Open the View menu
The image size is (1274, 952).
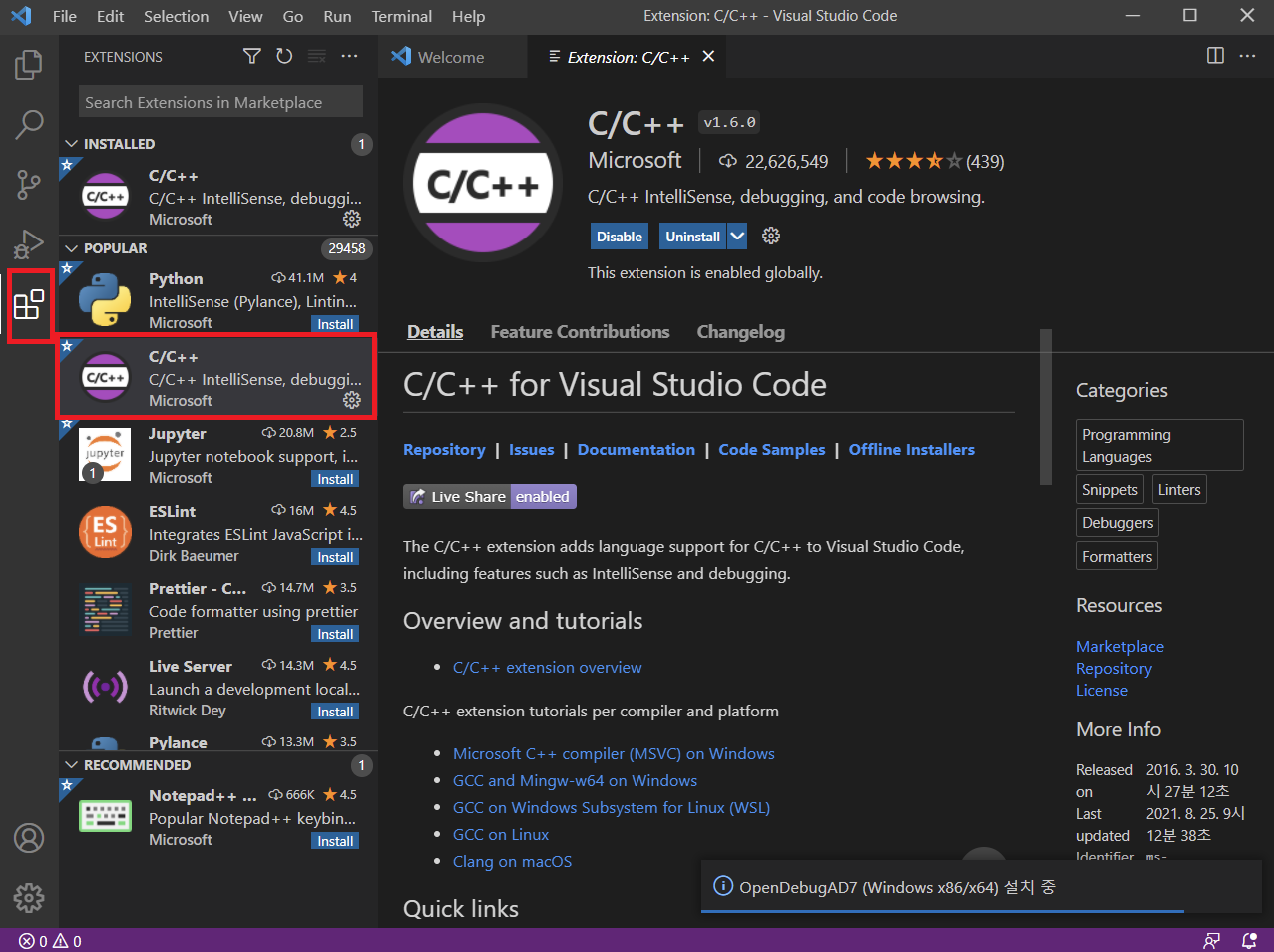coord(245,16)
